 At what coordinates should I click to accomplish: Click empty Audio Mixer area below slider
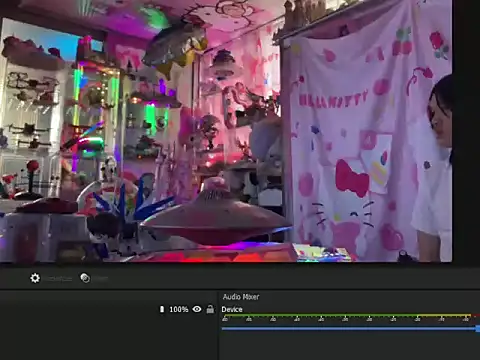(x=350, y=347)
